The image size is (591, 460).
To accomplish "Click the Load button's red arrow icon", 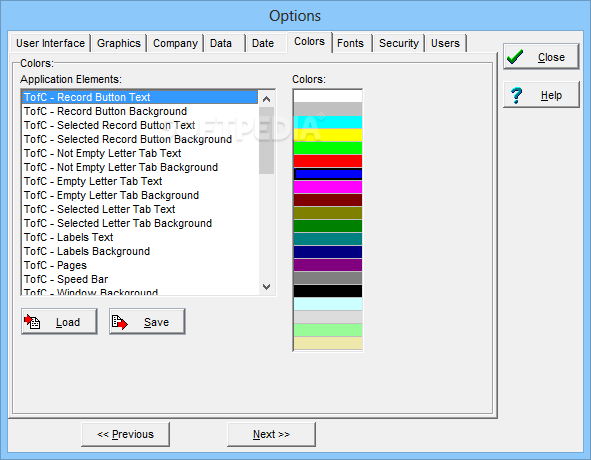I will pyautogui.click(x=32, y=322).
